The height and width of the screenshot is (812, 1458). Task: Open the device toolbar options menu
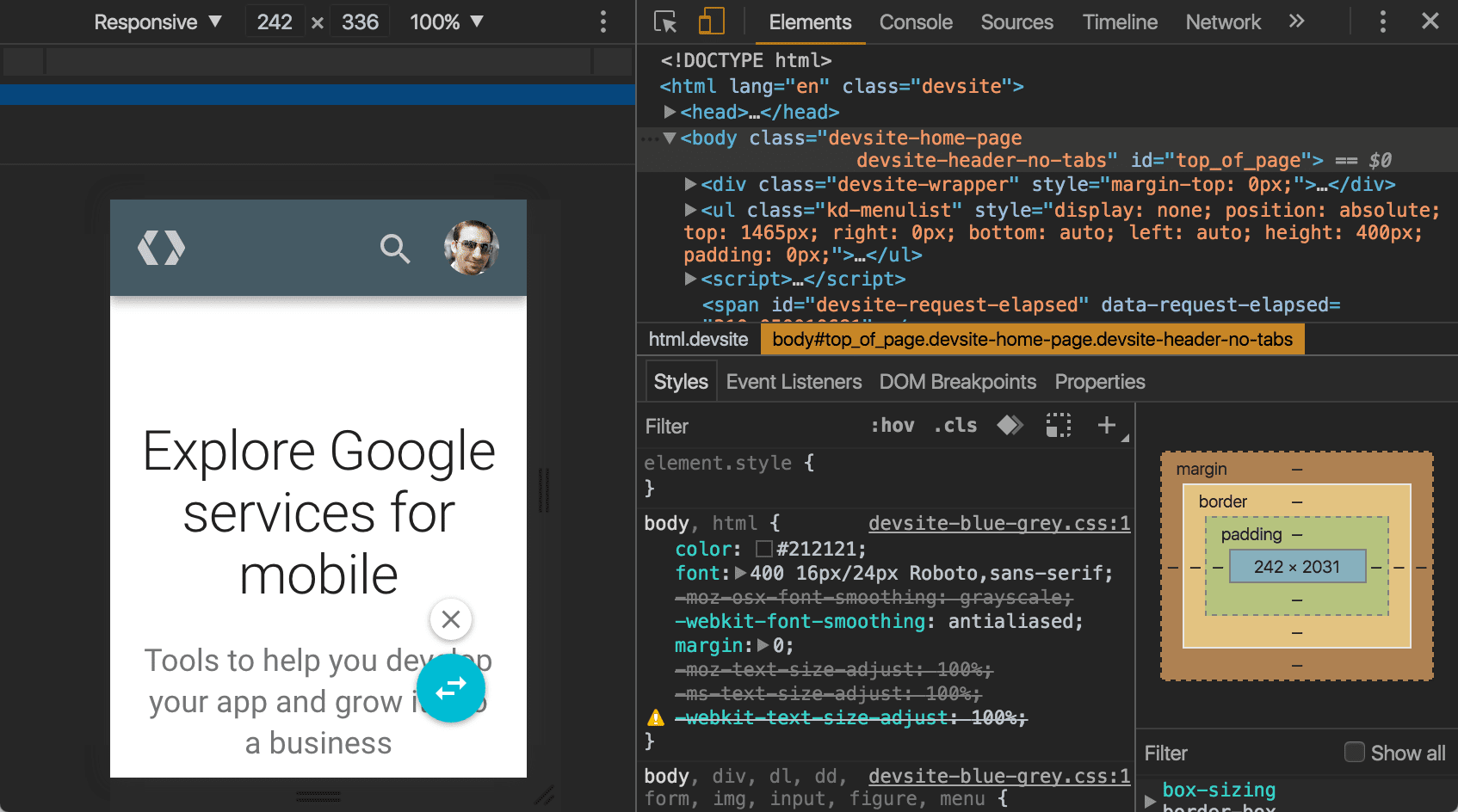pos(602,22)
